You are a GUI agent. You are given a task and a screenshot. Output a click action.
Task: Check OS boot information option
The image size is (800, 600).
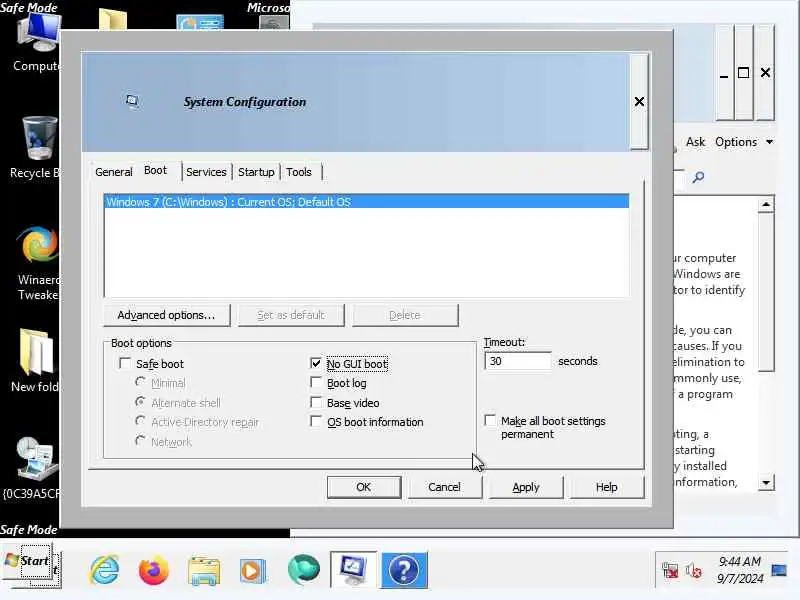(316, 421)
